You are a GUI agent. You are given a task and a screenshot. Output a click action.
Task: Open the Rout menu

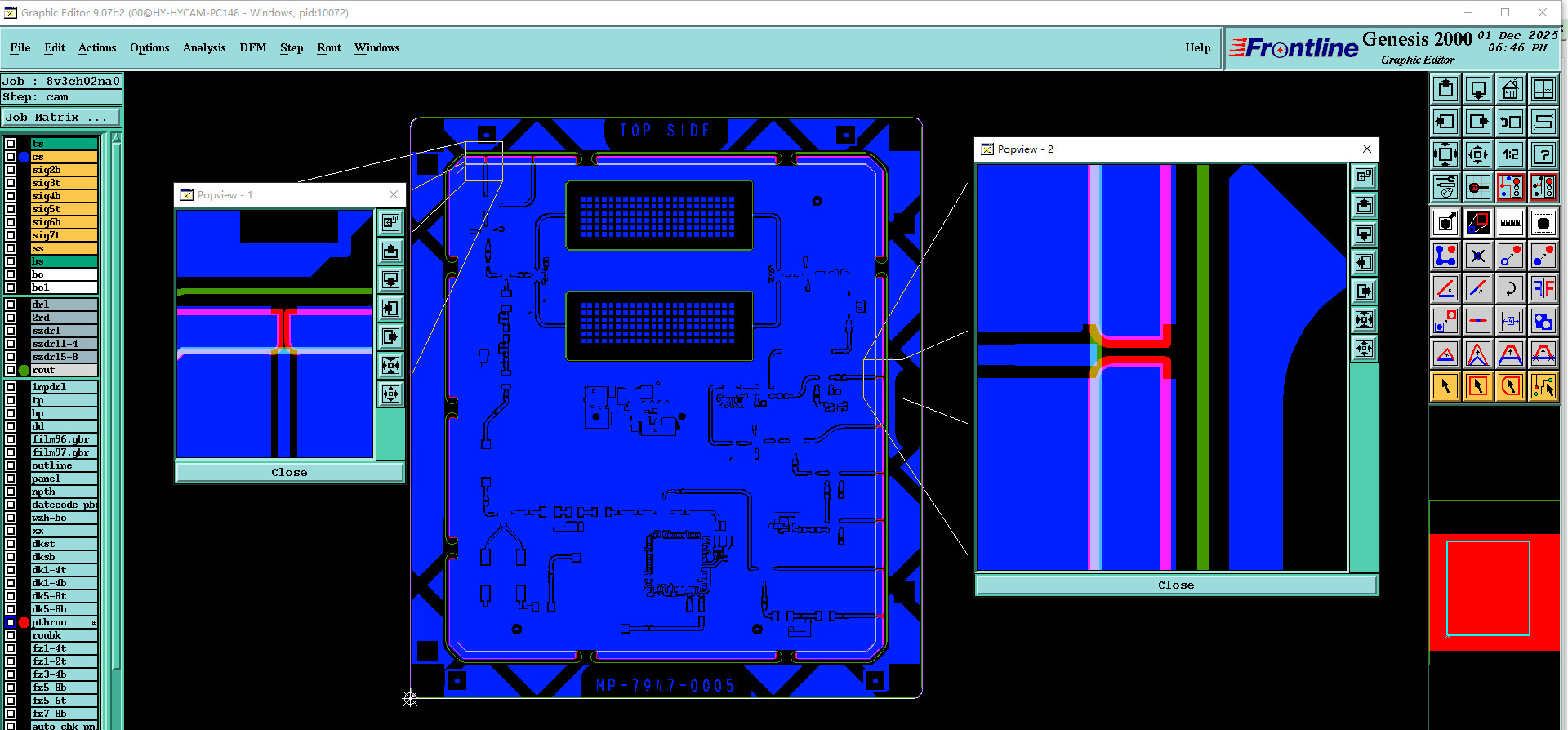point(329,47)
